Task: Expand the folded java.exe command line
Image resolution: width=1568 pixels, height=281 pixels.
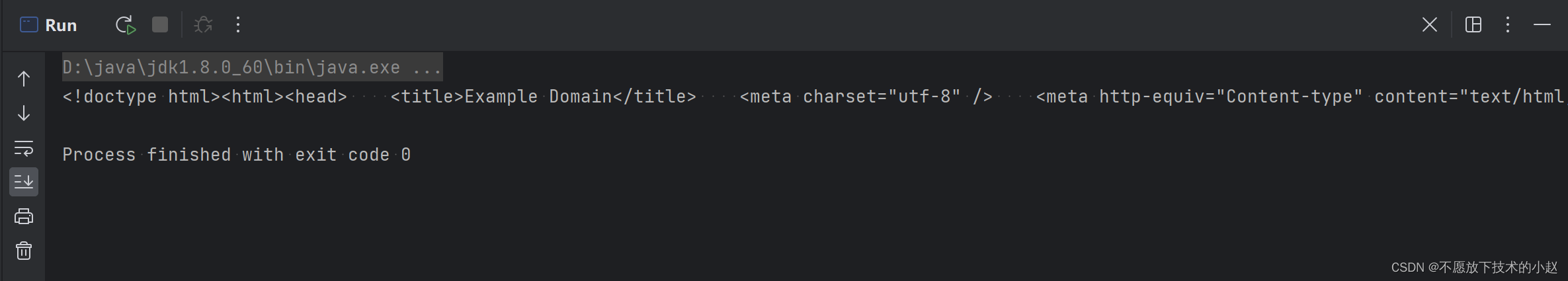Action: 252,67
